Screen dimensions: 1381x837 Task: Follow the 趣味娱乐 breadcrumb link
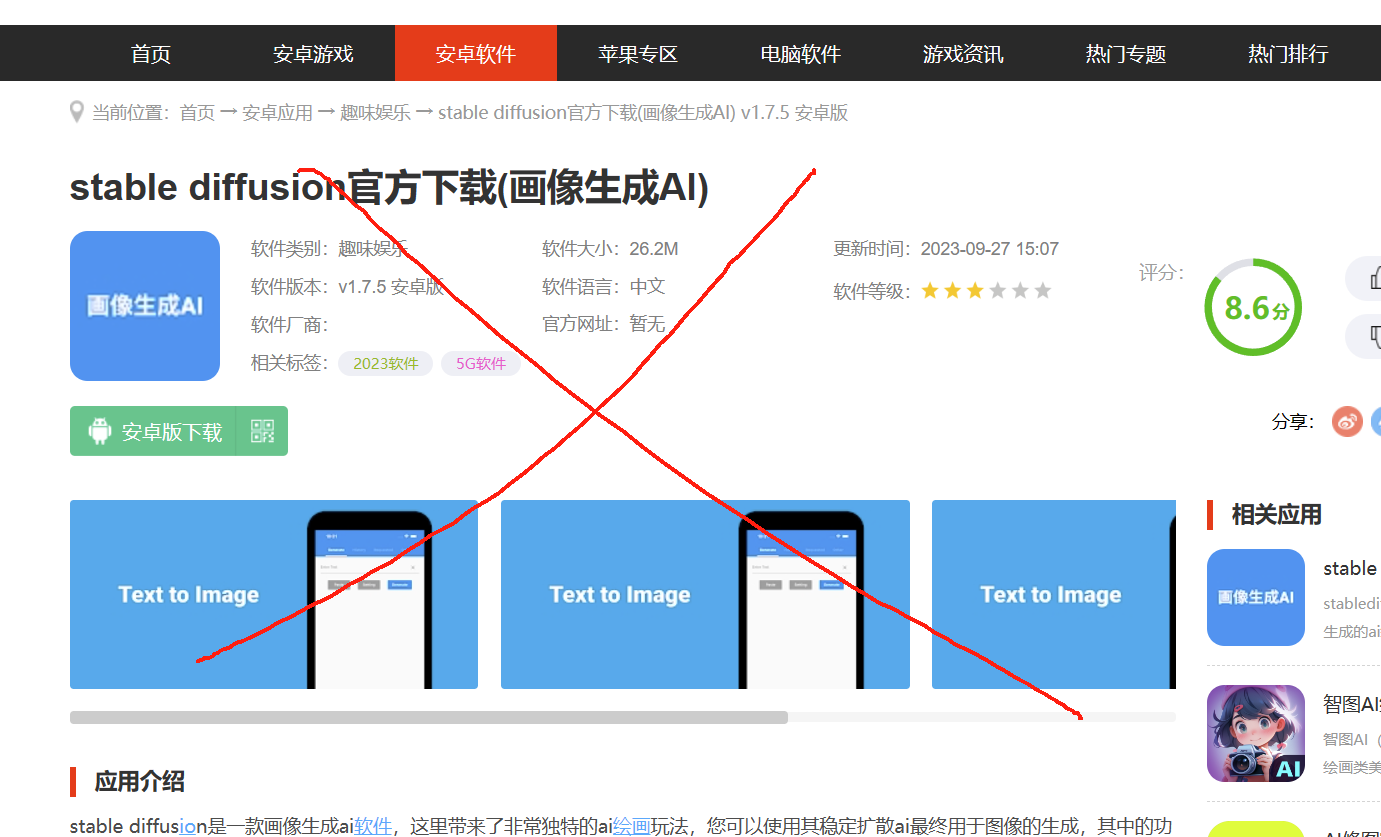point(375,113)
